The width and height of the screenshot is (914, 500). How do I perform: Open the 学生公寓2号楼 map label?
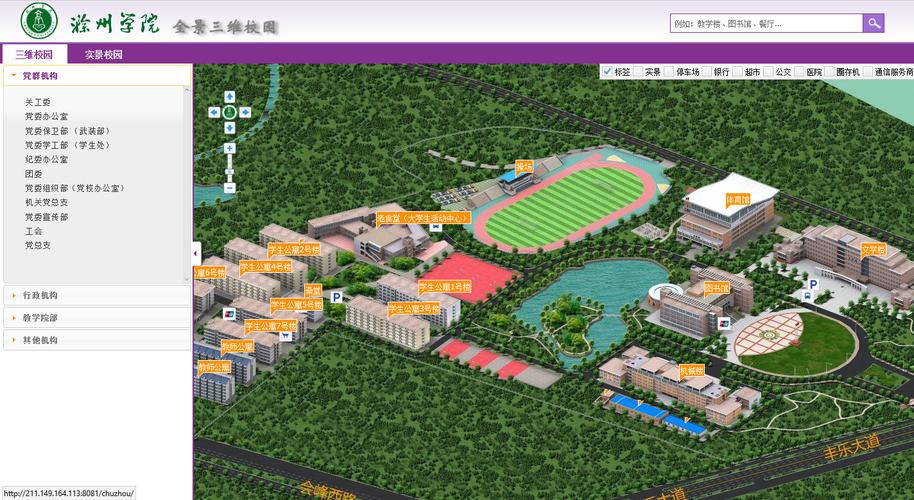pos(294,249)
